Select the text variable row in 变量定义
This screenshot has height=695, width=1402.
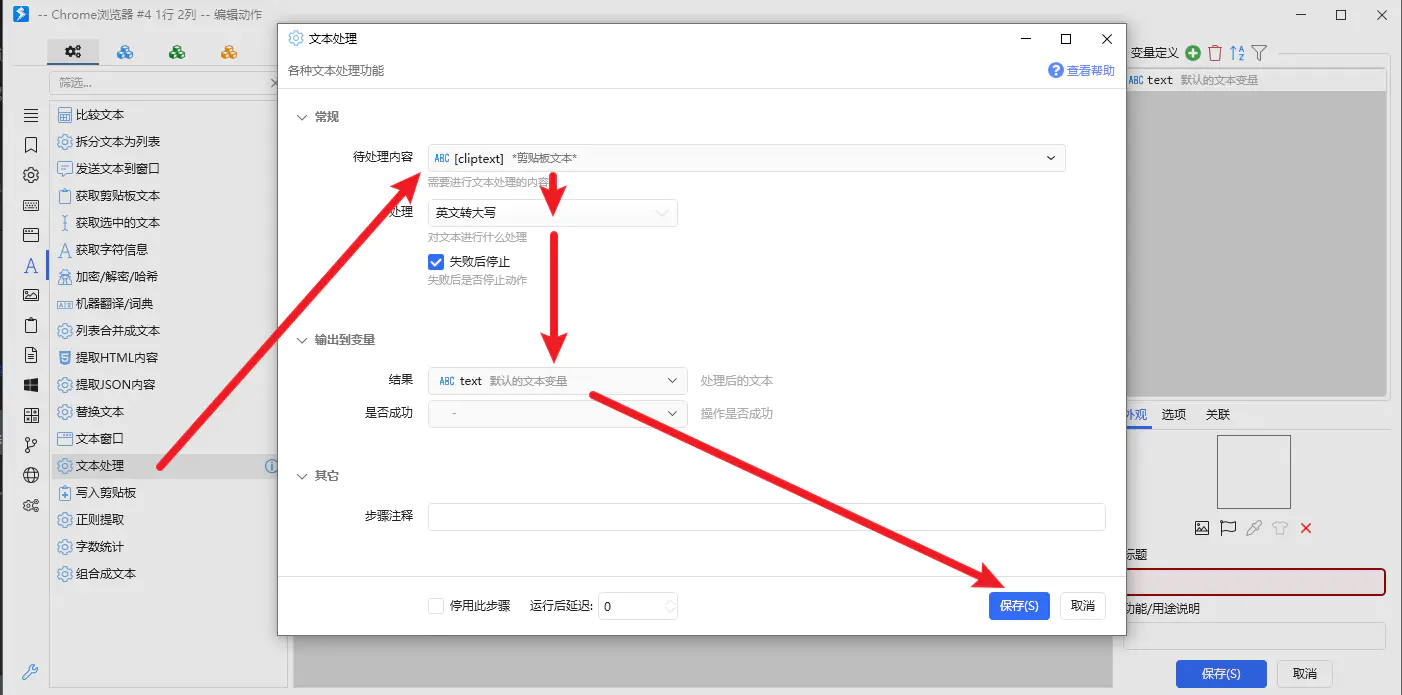point(1256,80)
